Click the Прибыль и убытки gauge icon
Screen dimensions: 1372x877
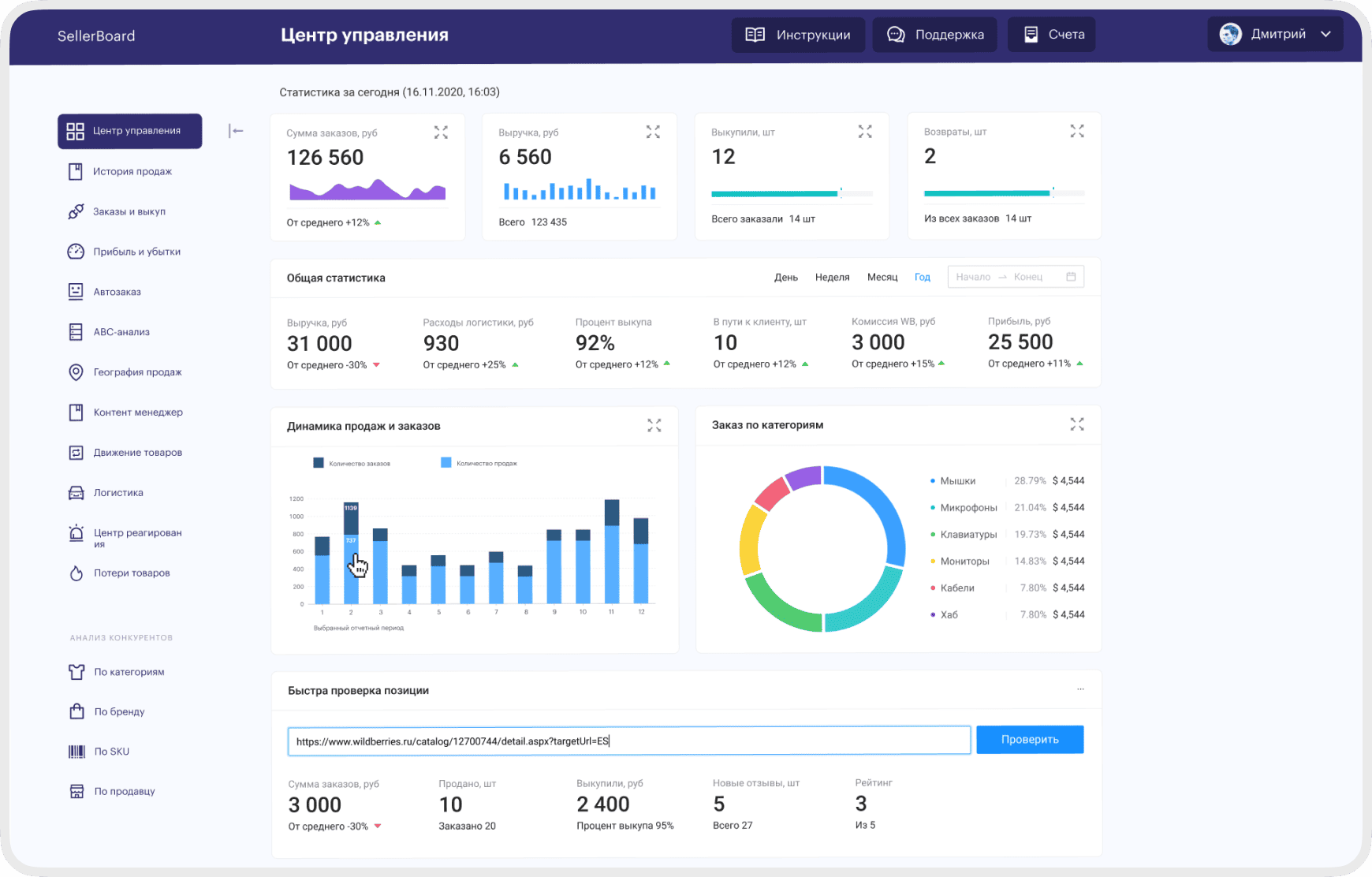(x=76, y=252)
